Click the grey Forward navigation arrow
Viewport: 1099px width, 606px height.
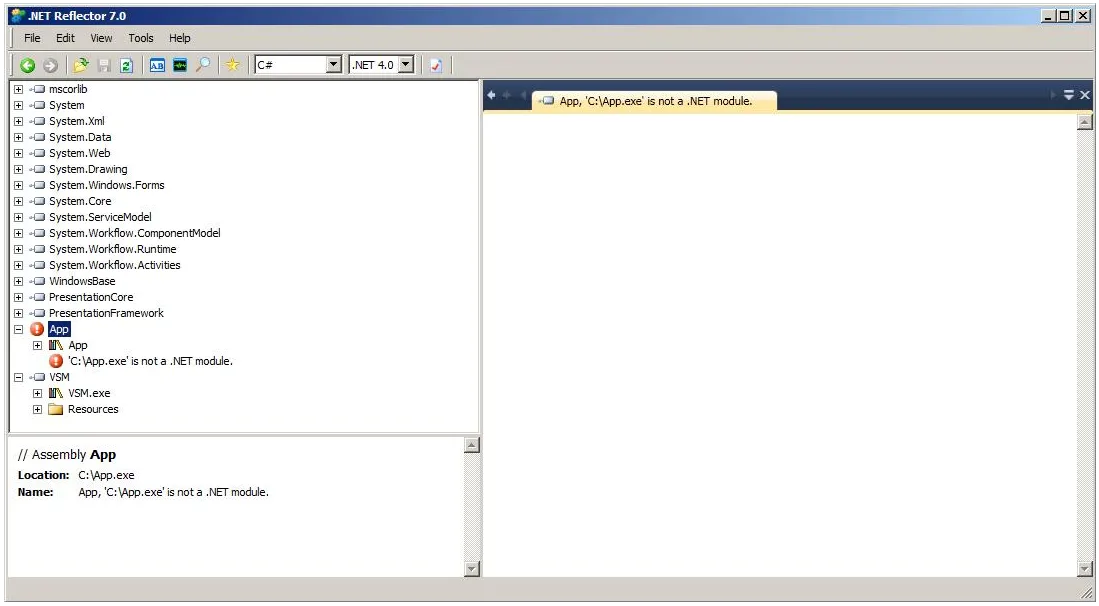[50, 65]
